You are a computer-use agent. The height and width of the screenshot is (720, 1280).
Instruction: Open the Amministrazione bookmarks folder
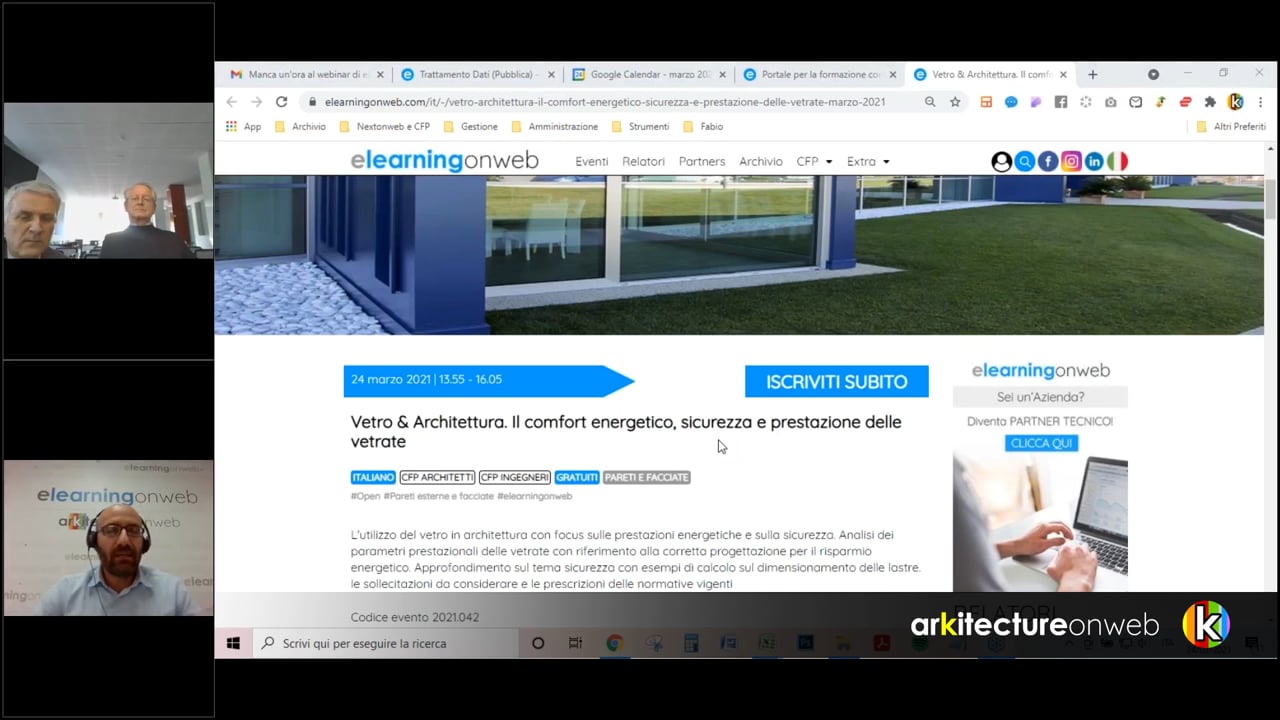[554, 127]
